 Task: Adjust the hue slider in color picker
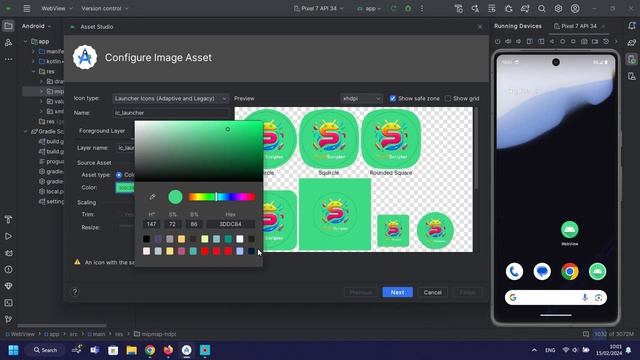pos(222,197)
